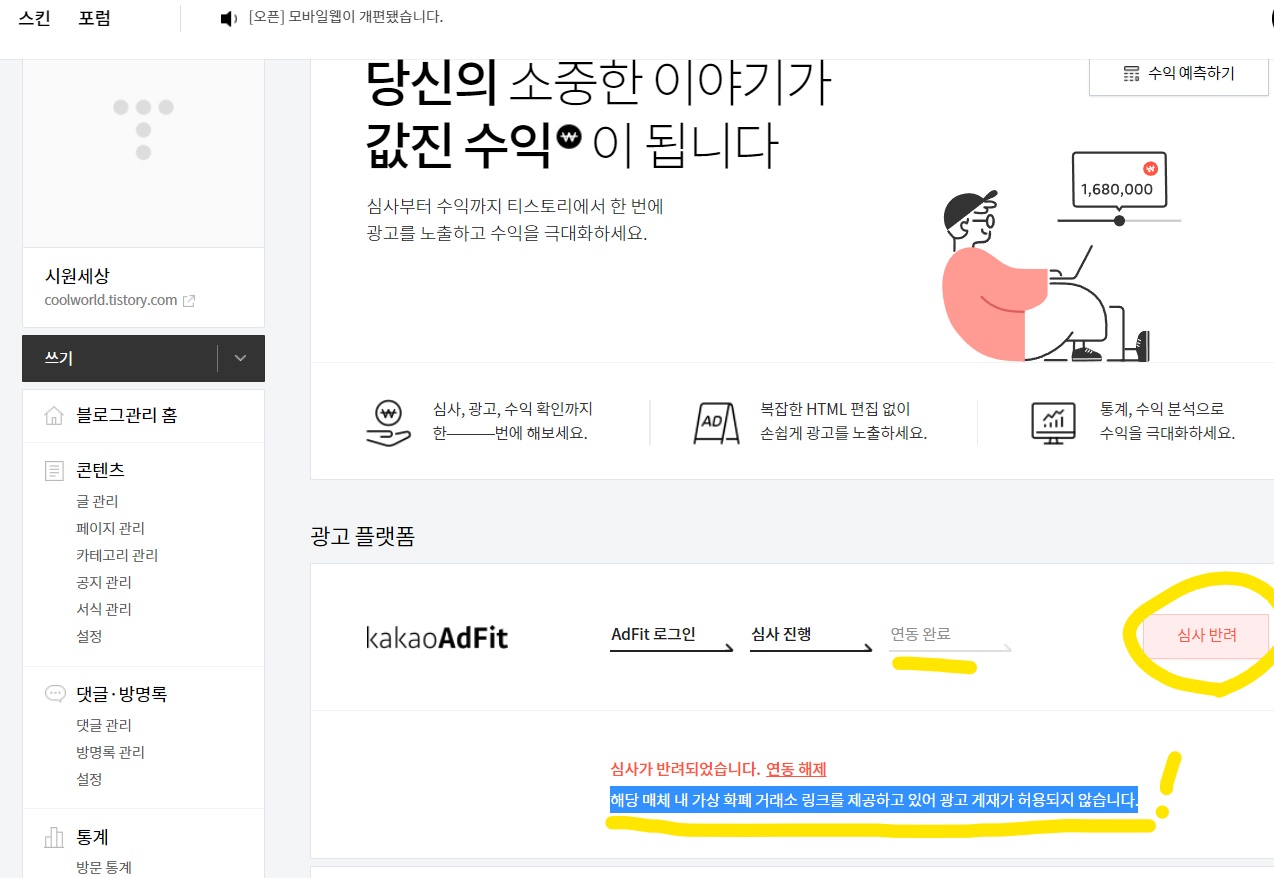
Task: Click the speaker announcement icon
Action: [x=229, y=19]
